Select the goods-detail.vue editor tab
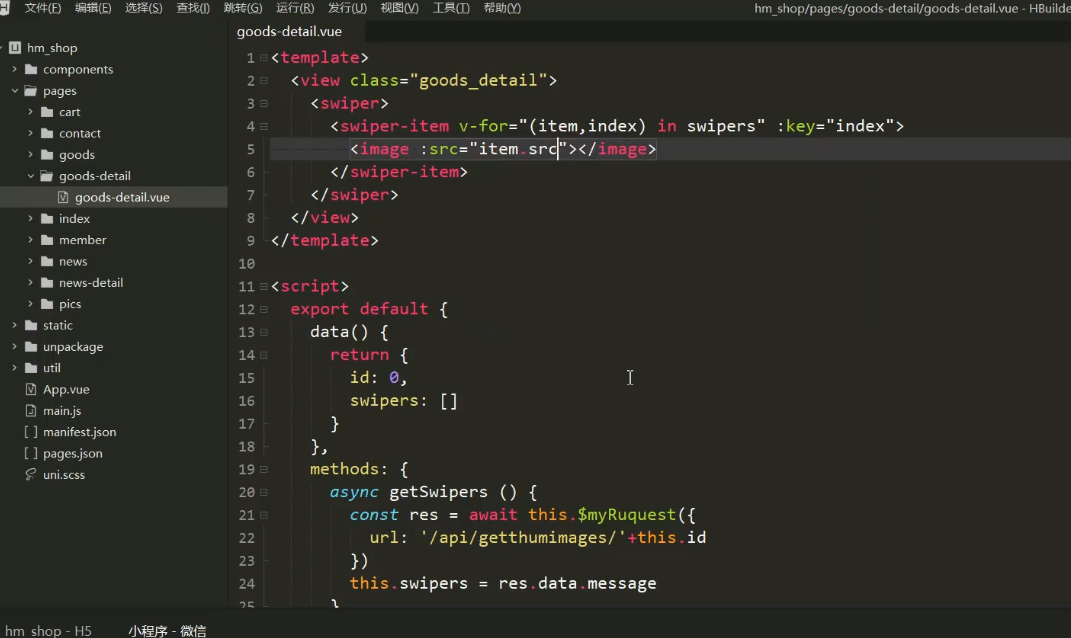Screen dimensions: 1071x638 pyautogui.click(x=290, y=31)
